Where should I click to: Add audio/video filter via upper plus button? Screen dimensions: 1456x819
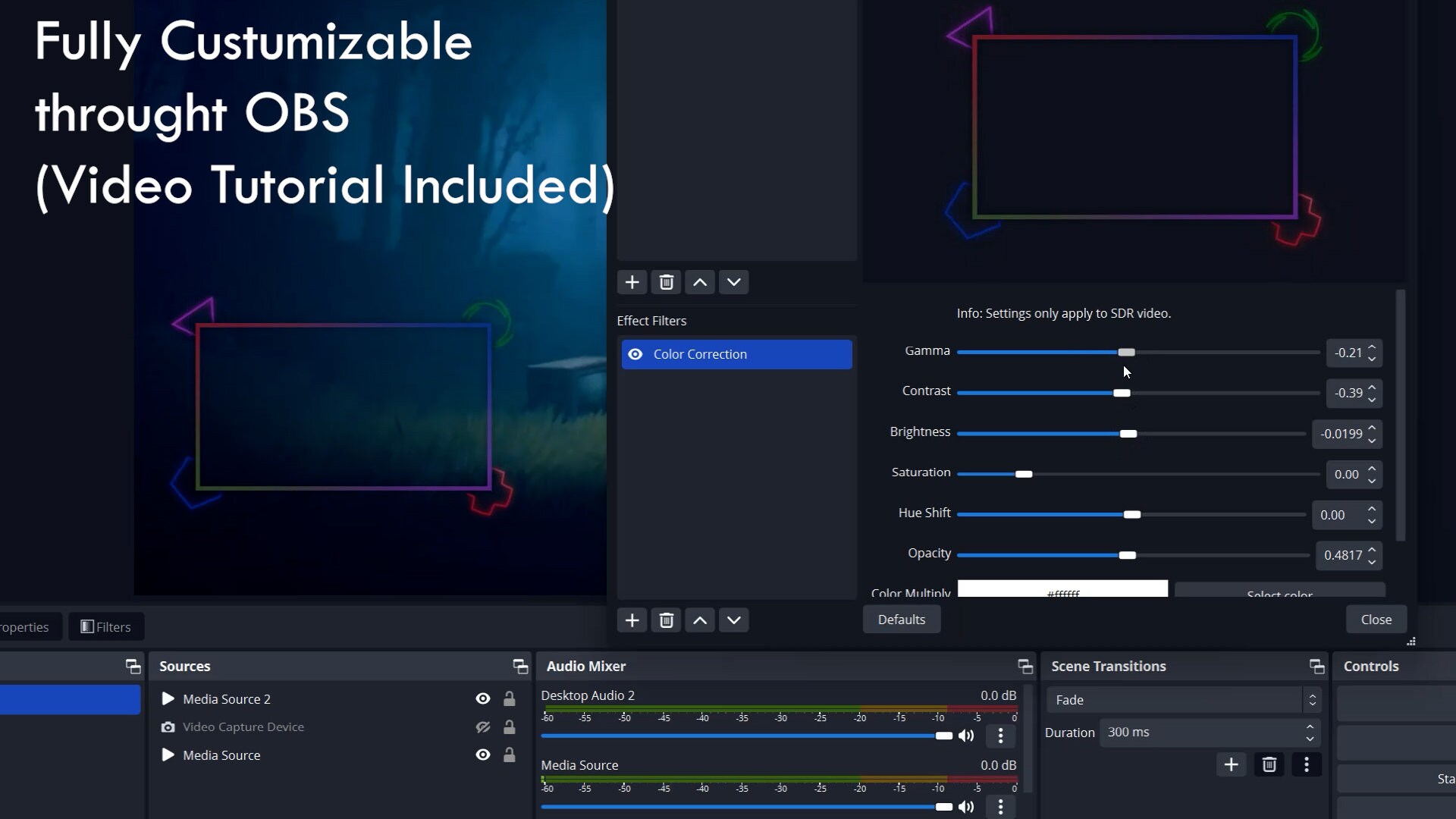tap(632, 282)
